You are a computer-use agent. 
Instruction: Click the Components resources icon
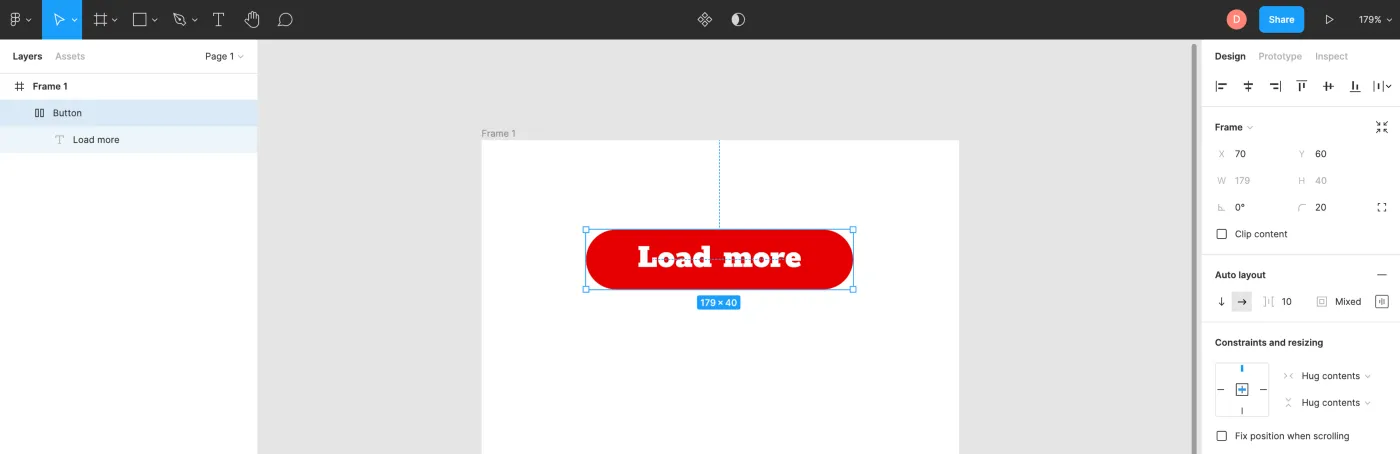click(704, 19)
